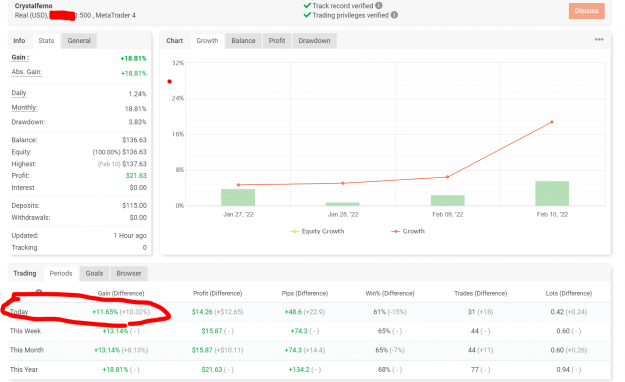Click the info icon beside Track record verified

[379, 6]
